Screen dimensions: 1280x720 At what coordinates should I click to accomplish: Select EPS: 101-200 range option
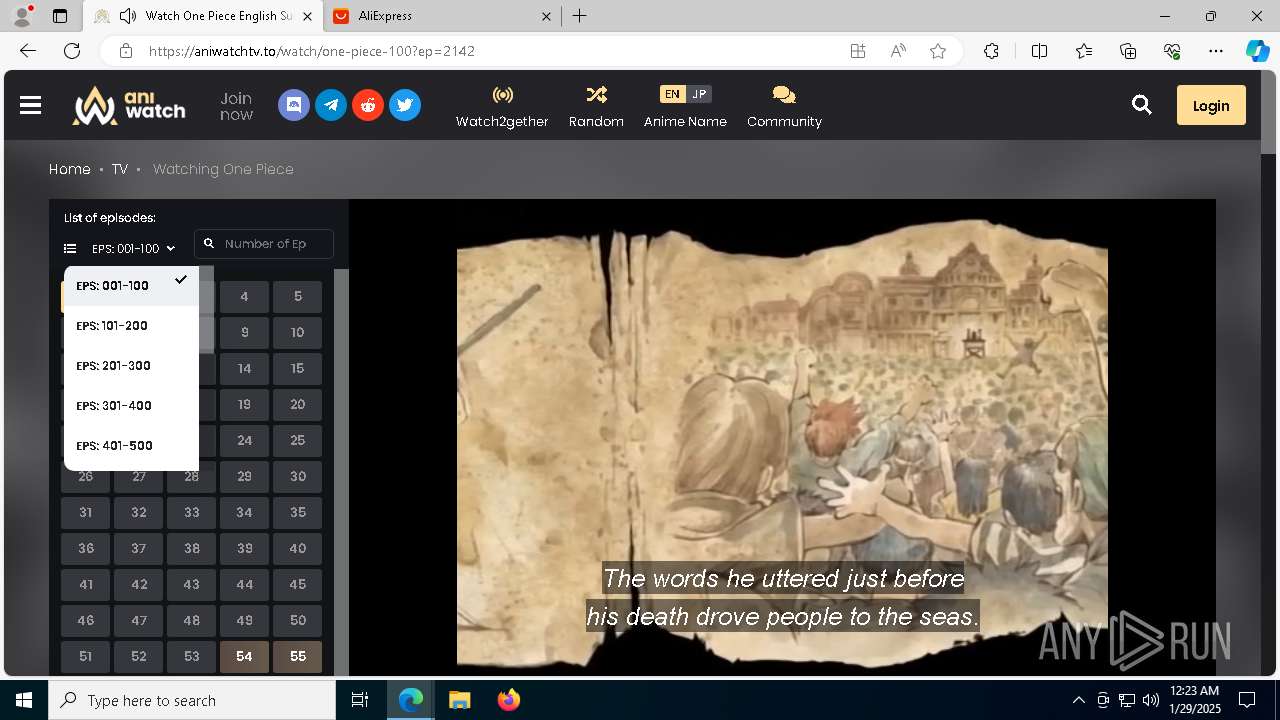pyautogui.click(x=131, y=325)
